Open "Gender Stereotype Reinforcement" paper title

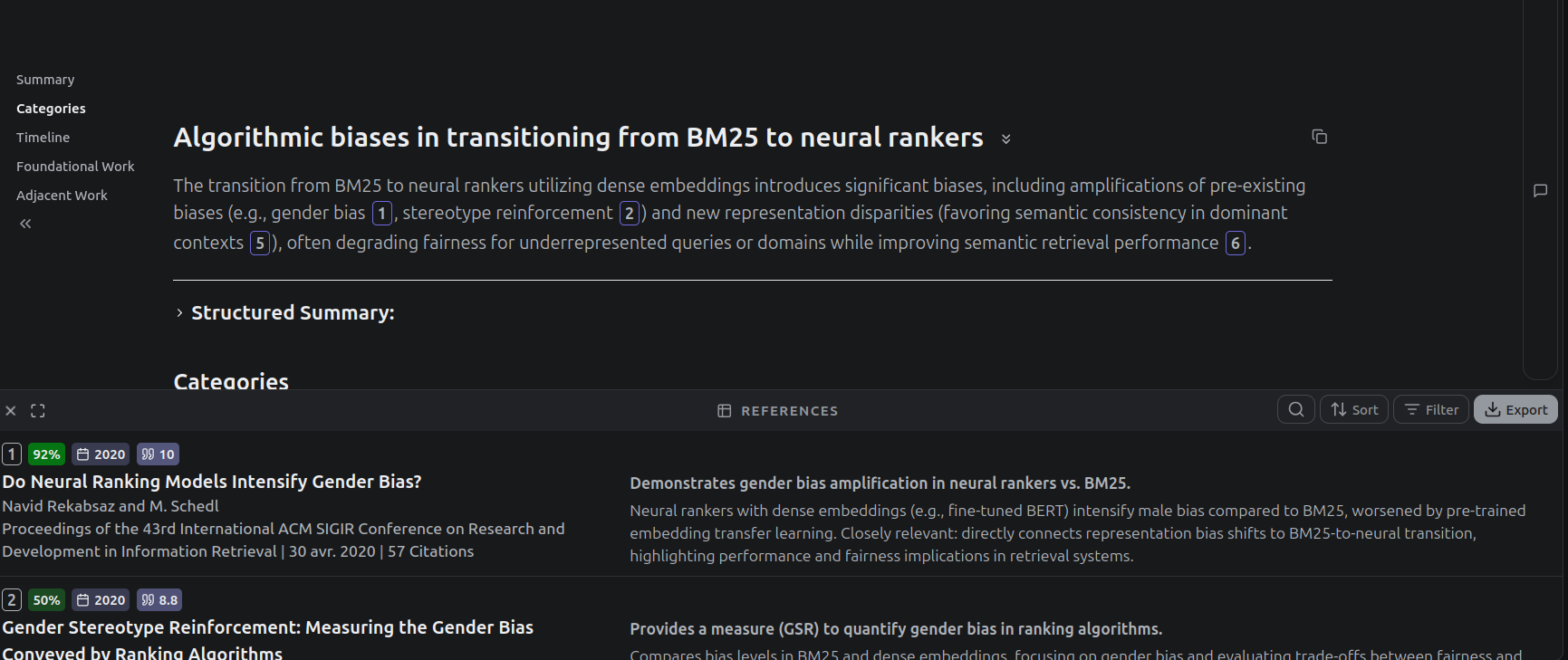[x=267, y=628]
